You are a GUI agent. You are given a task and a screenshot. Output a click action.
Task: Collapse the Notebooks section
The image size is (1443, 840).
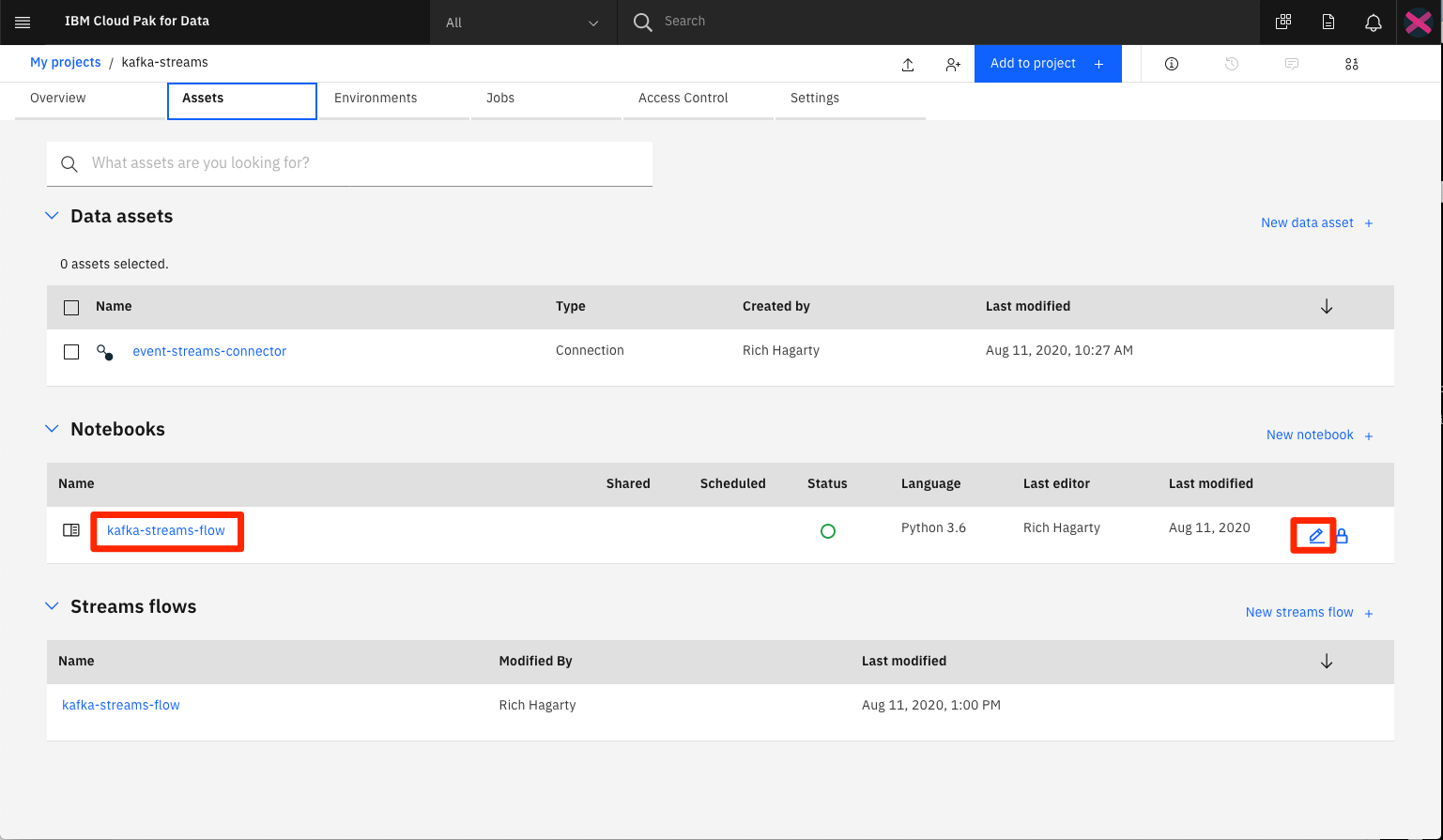tap(52, 429)
